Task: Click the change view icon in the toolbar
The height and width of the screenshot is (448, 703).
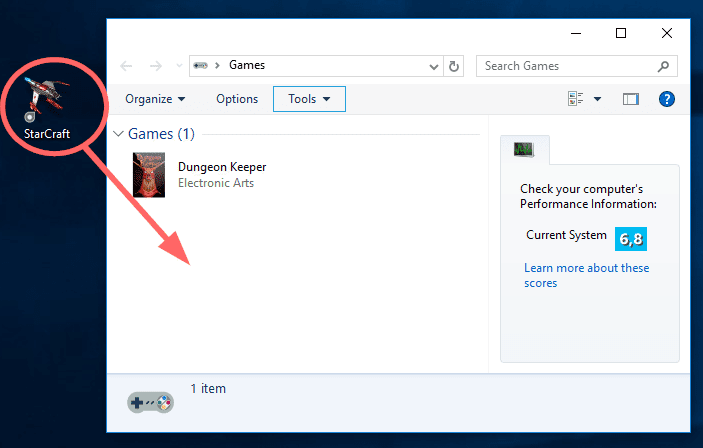Action: pyautogui.click(x=576, y=99)
